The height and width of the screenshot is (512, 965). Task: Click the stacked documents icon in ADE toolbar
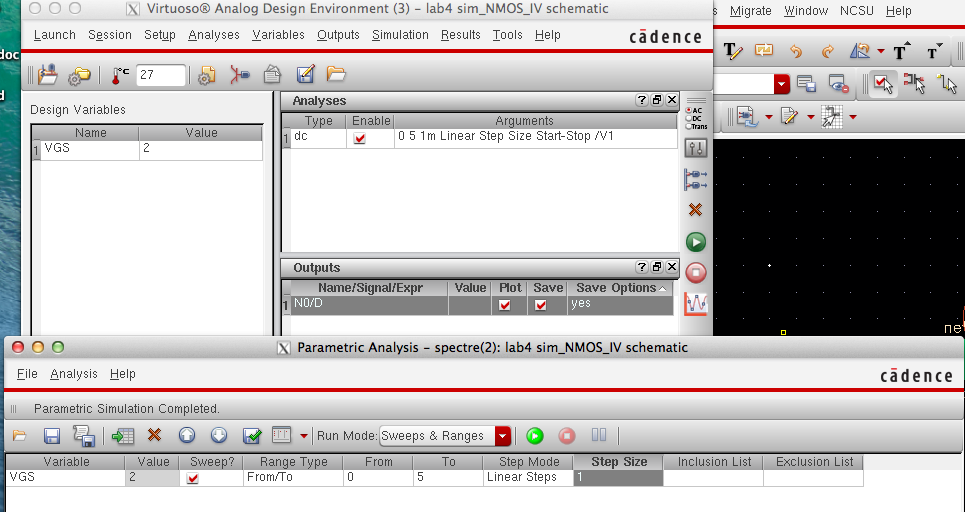coord(272,75)
